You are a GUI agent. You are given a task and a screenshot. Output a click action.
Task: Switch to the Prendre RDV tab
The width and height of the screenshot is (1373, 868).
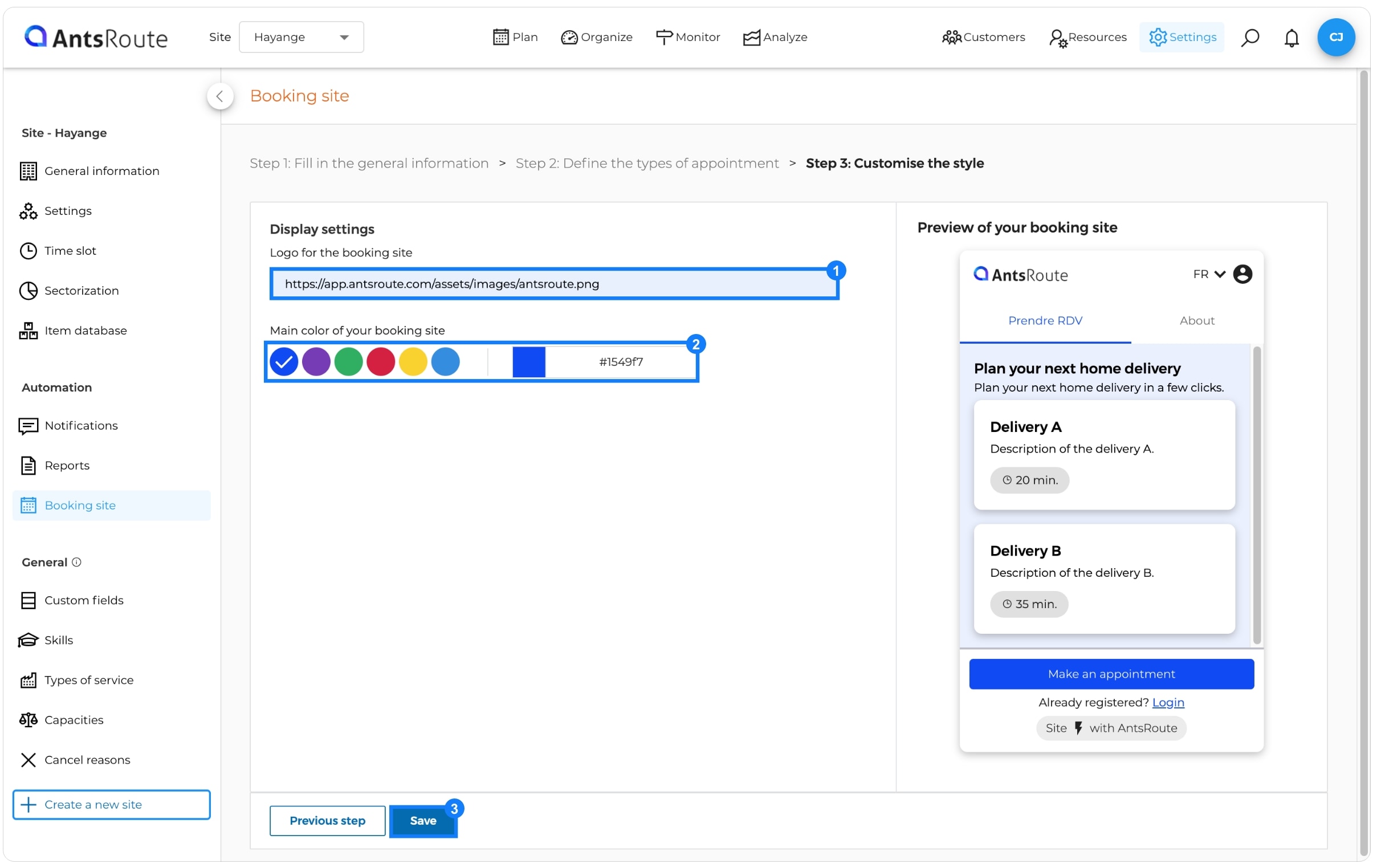1045,321
